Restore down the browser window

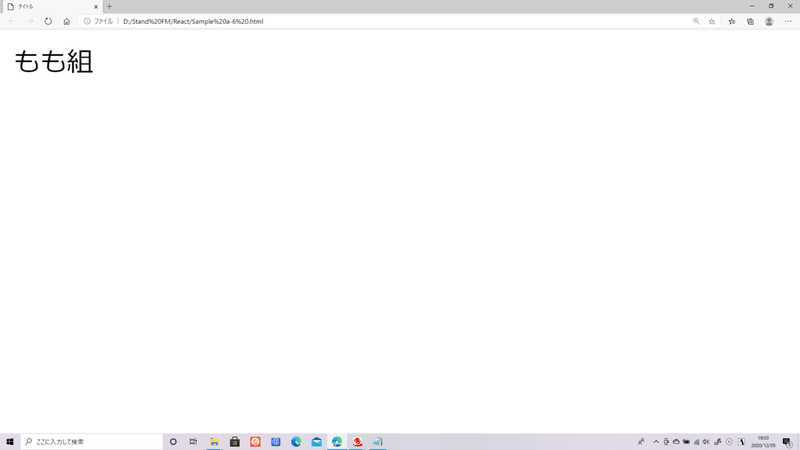pos(771,6)
